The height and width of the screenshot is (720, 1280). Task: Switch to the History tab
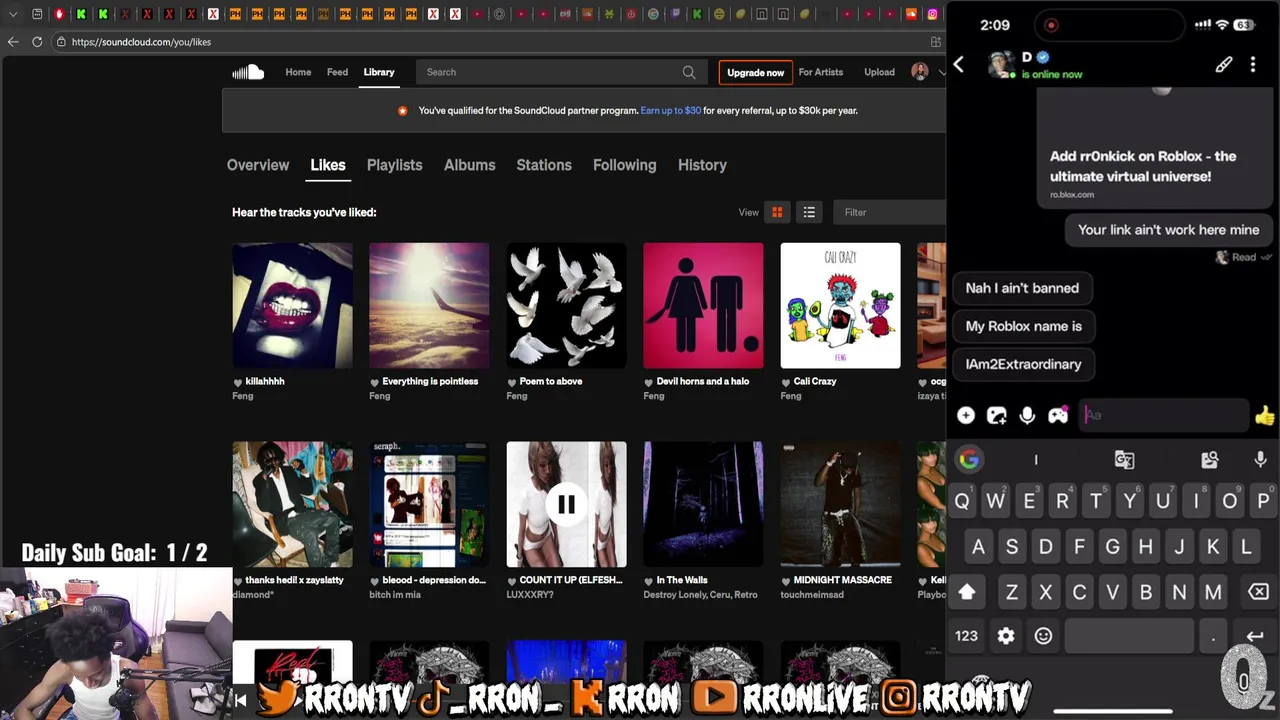pos(702,165)
